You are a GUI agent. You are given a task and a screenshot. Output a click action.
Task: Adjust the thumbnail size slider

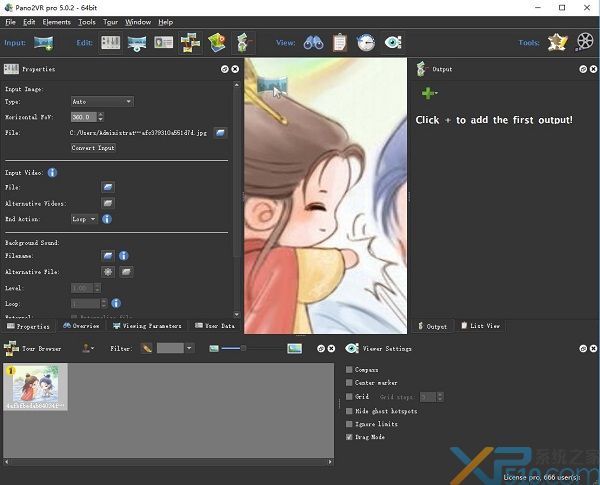tap(243, 348)
